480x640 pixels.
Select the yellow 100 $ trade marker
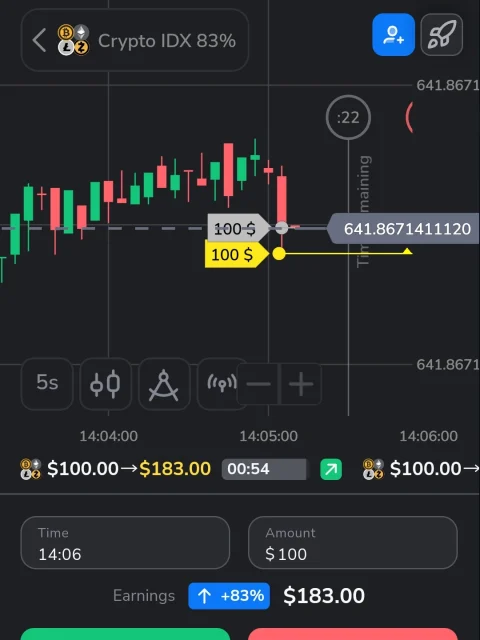pos(237,254)
